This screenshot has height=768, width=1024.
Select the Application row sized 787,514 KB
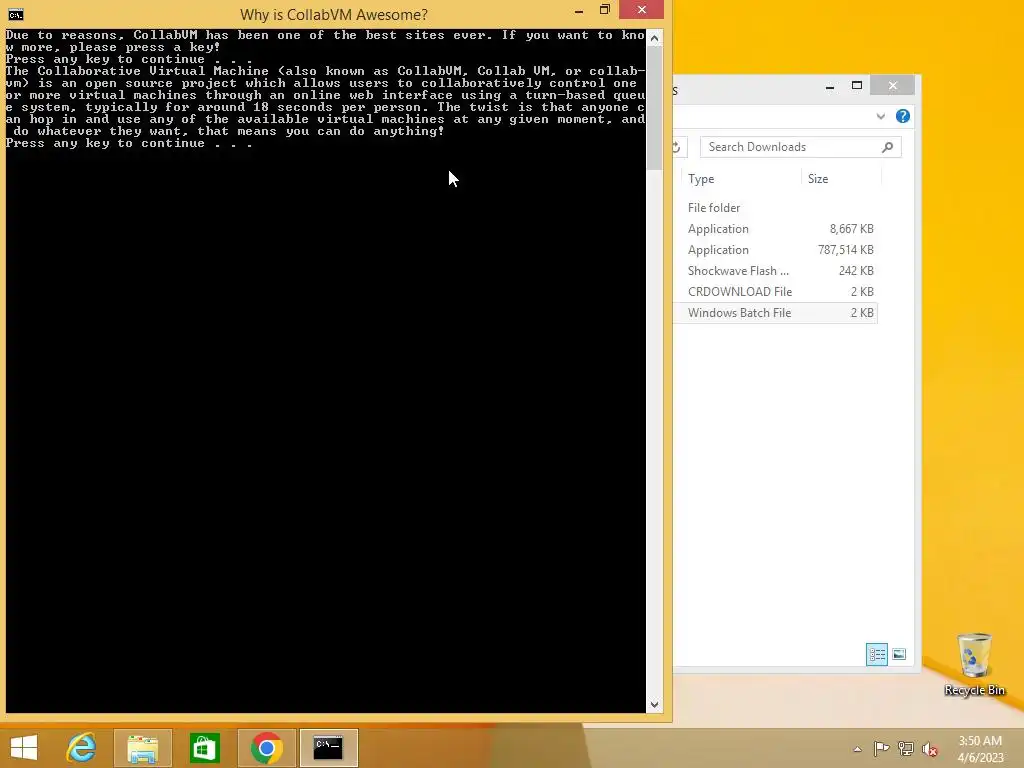[x=775, y=249]
